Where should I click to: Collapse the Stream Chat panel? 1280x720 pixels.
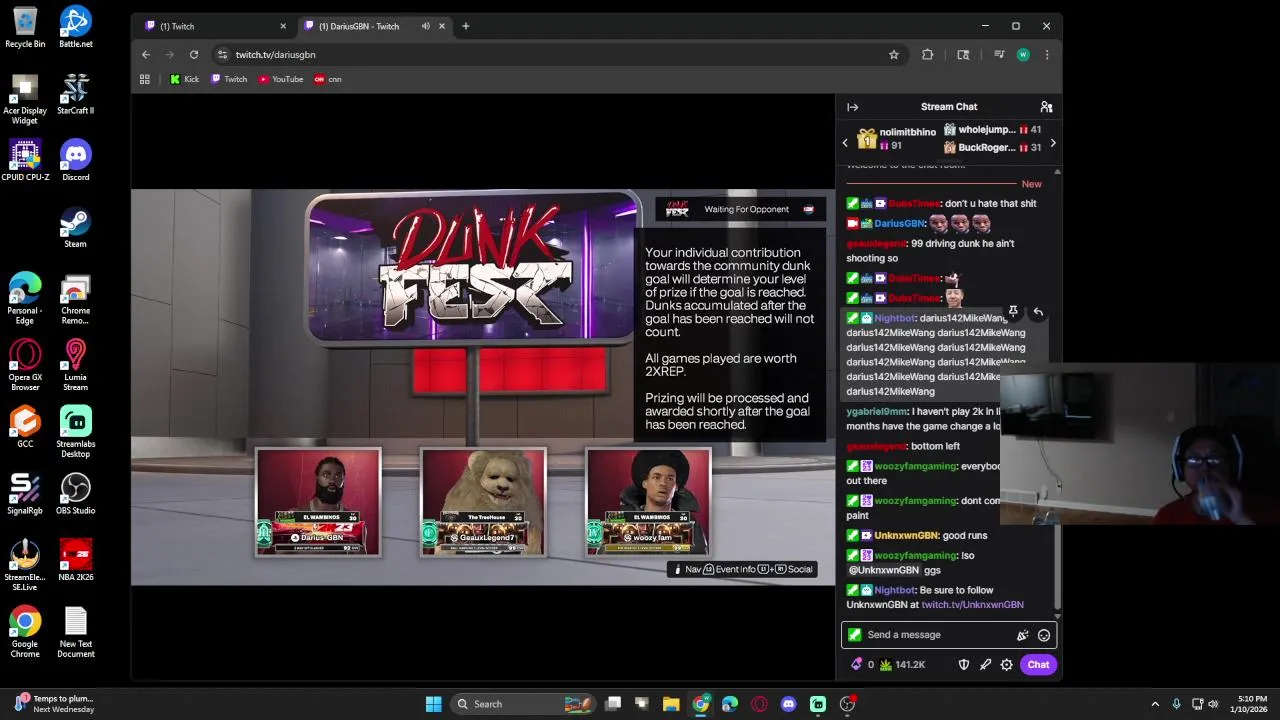pos(852,107)
